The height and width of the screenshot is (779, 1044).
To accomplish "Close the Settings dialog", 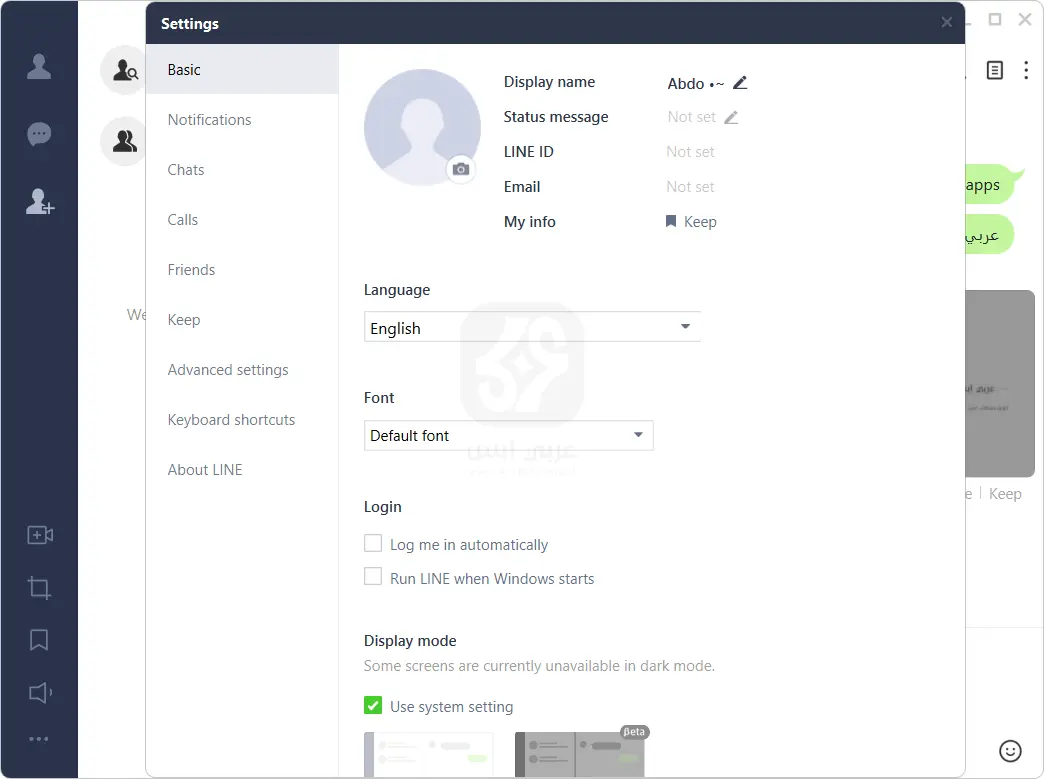I will pos(947,23).
